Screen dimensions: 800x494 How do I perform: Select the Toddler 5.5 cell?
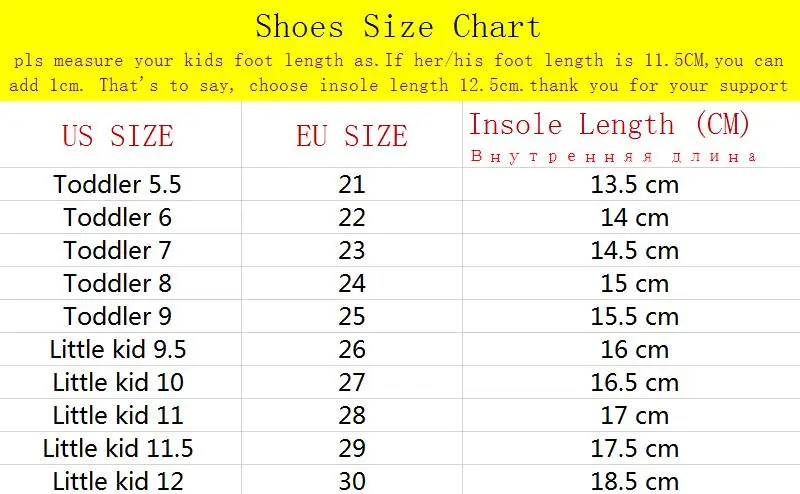117,184
